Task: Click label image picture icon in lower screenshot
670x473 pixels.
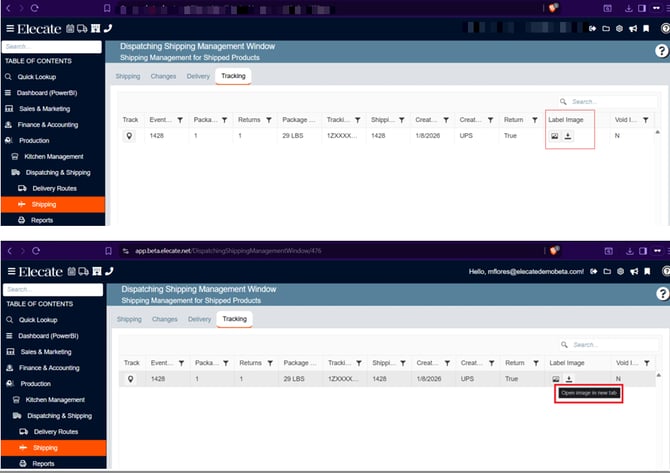Action: coord(555,379)
